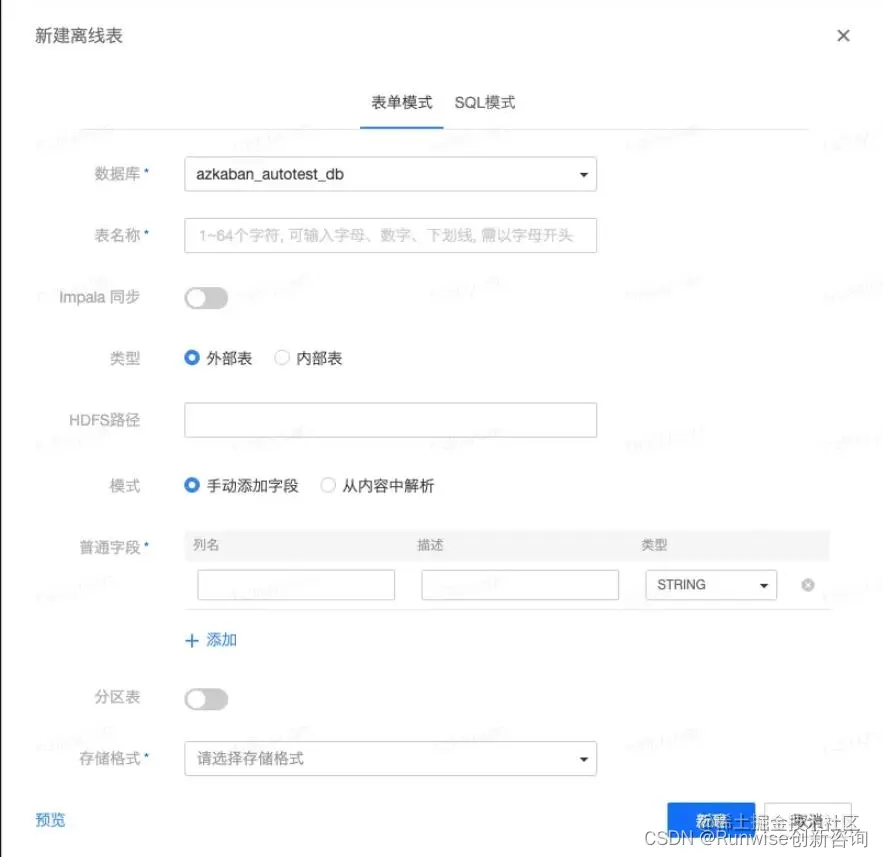Screen dimensions: 883x857
Task: Click the 表名称 input field
Action: point(390,235)
